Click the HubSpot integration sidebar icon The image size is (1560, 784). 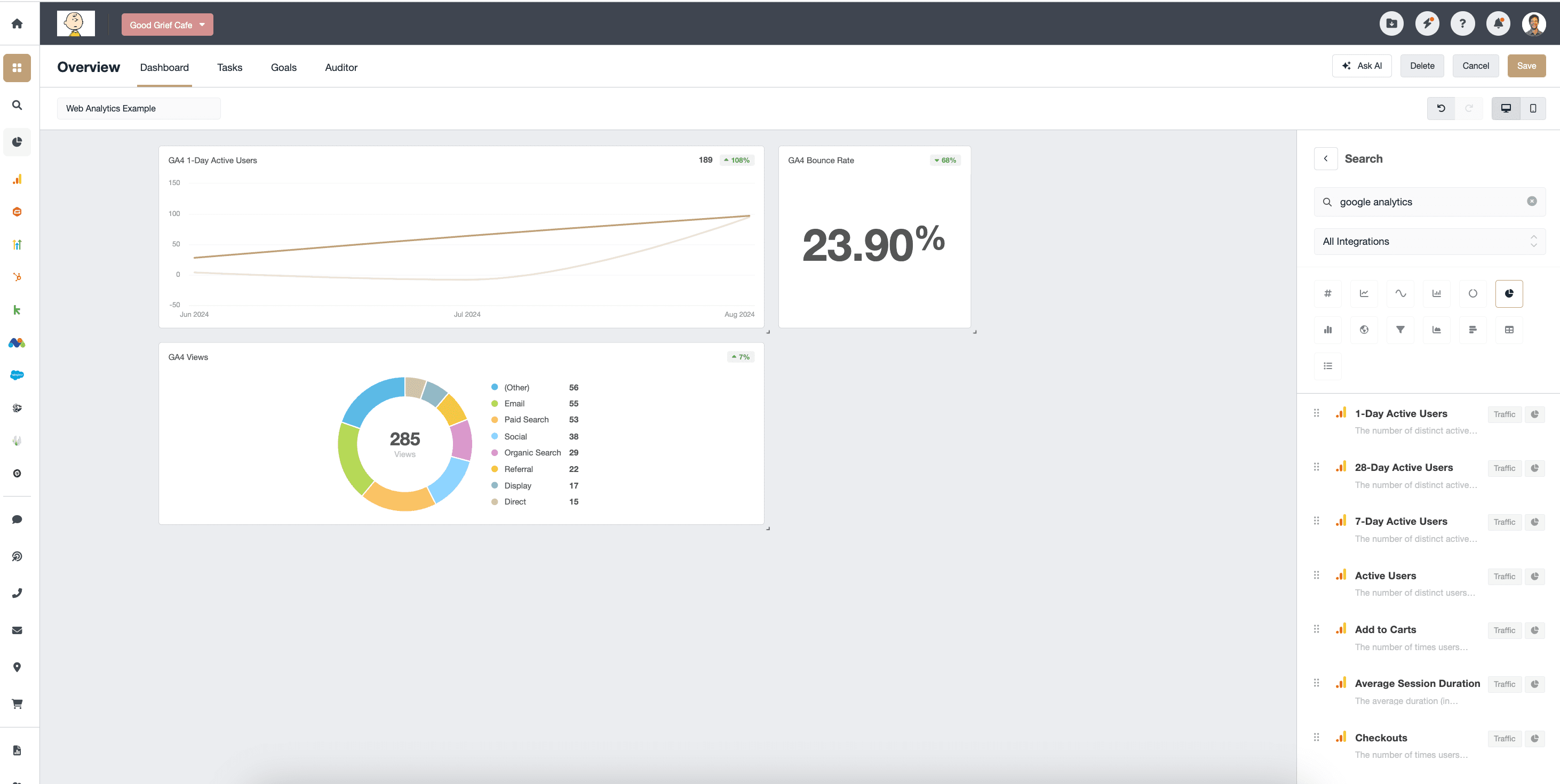pyautogui.click(x=17, y=277)
